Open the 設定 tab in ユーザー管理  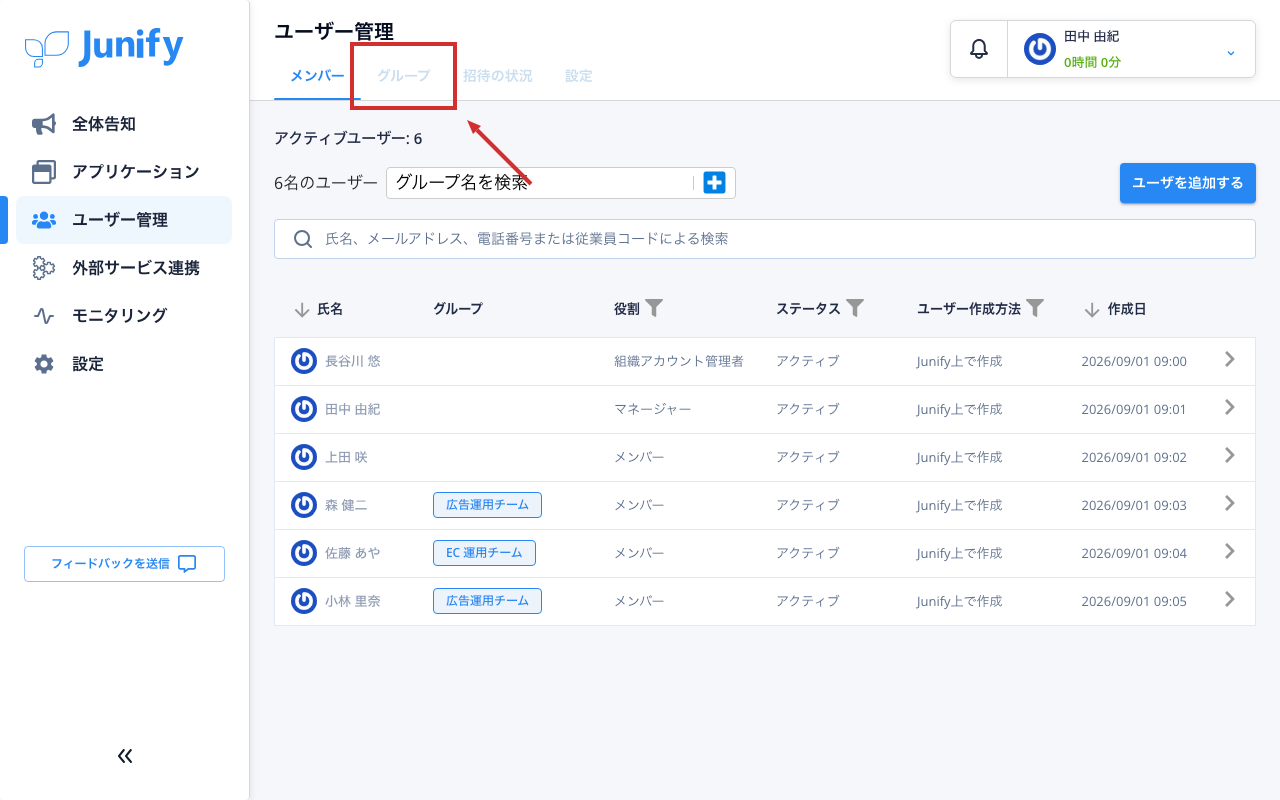point(578,76)
